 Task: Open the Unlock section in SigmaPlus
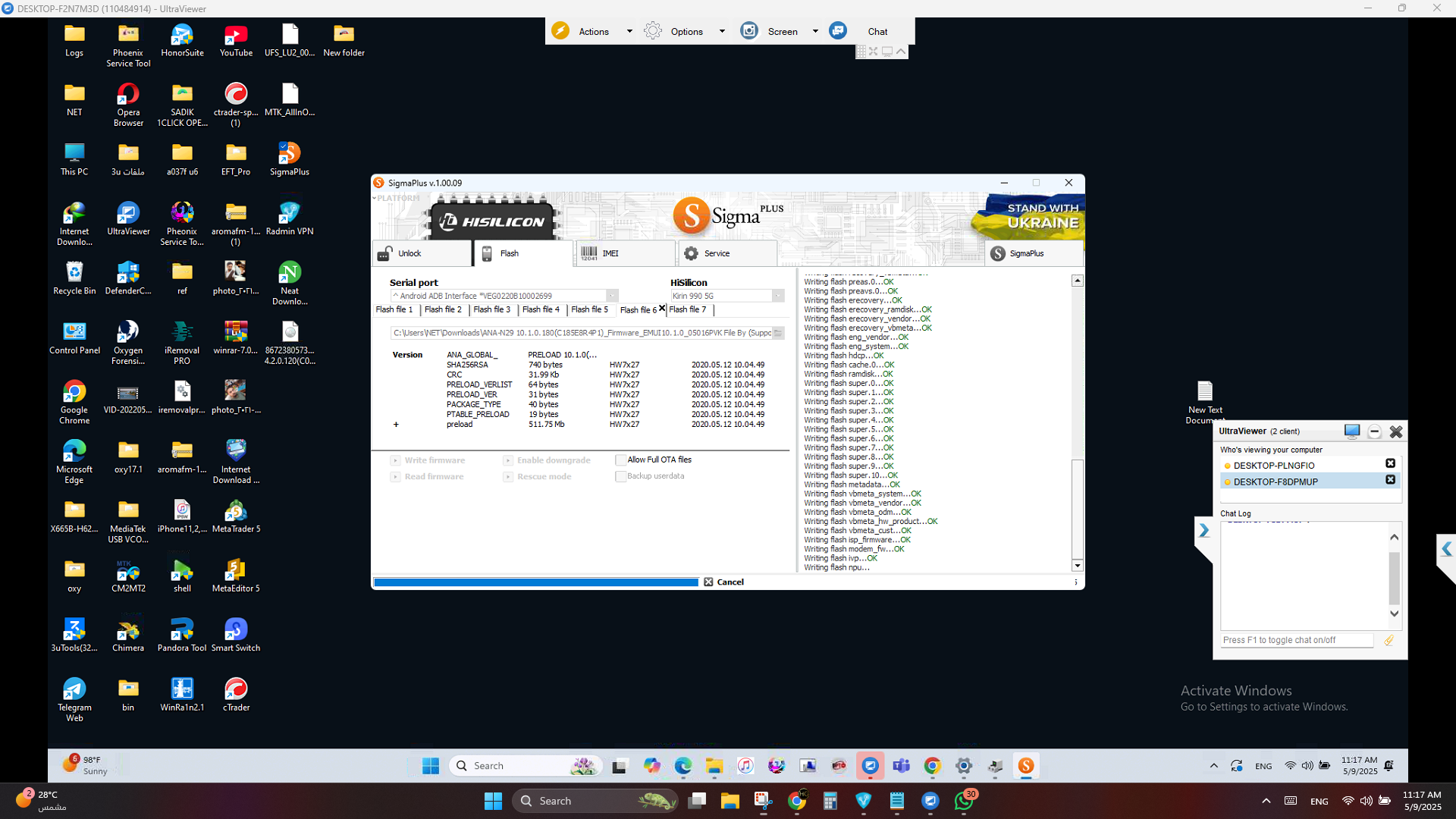pyautogui.click(x=422, y=253)
